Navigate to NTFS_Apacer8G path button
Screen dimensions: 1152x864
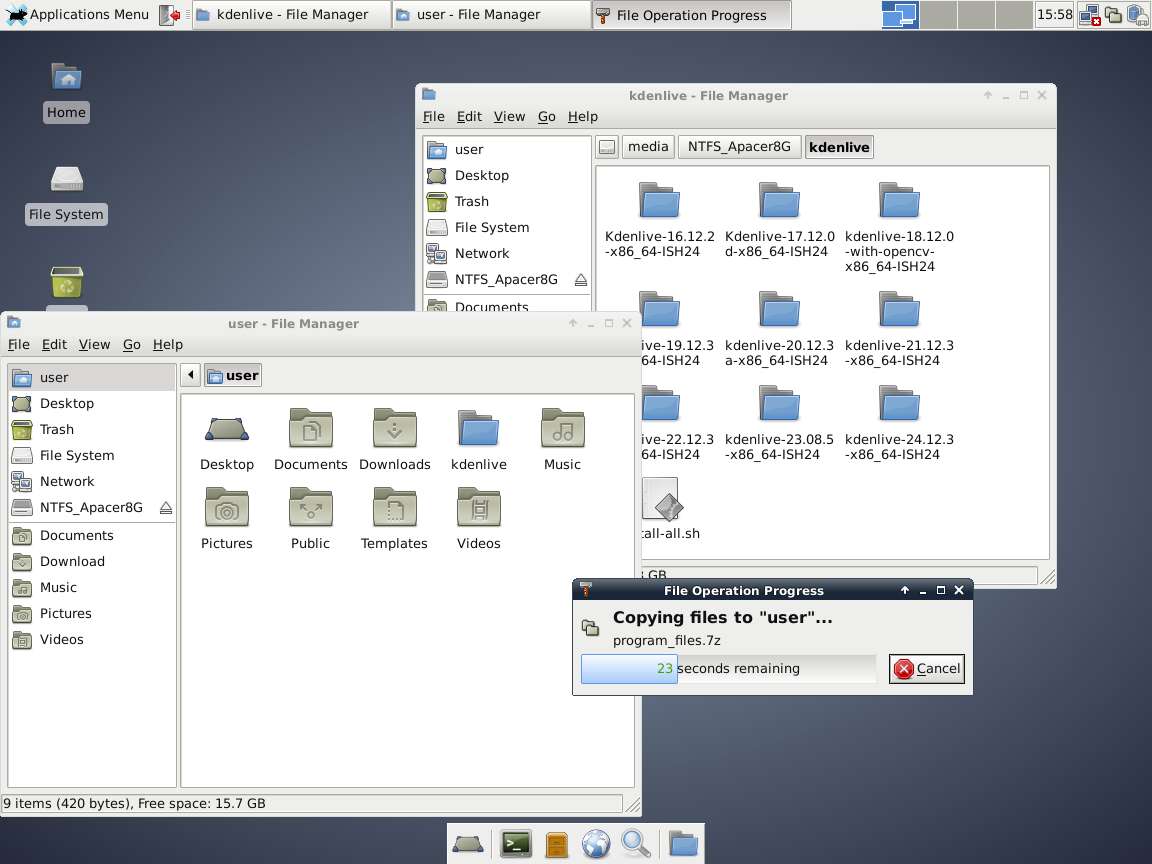tap(739, 147)
